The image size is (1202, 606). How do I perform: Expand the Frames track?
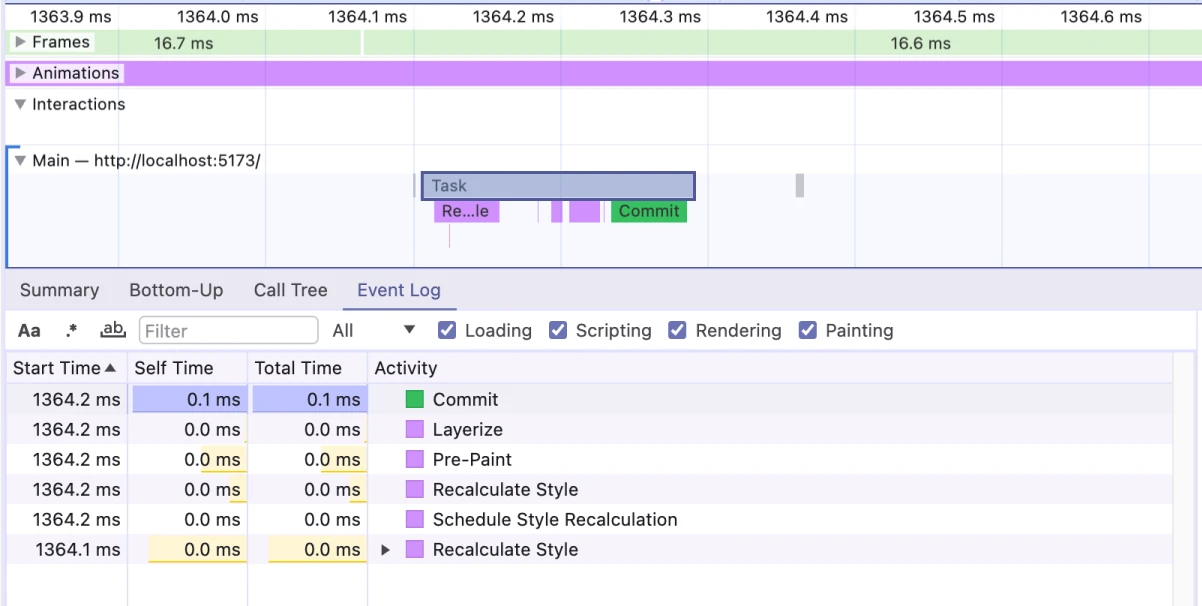(x=20, y=42)
